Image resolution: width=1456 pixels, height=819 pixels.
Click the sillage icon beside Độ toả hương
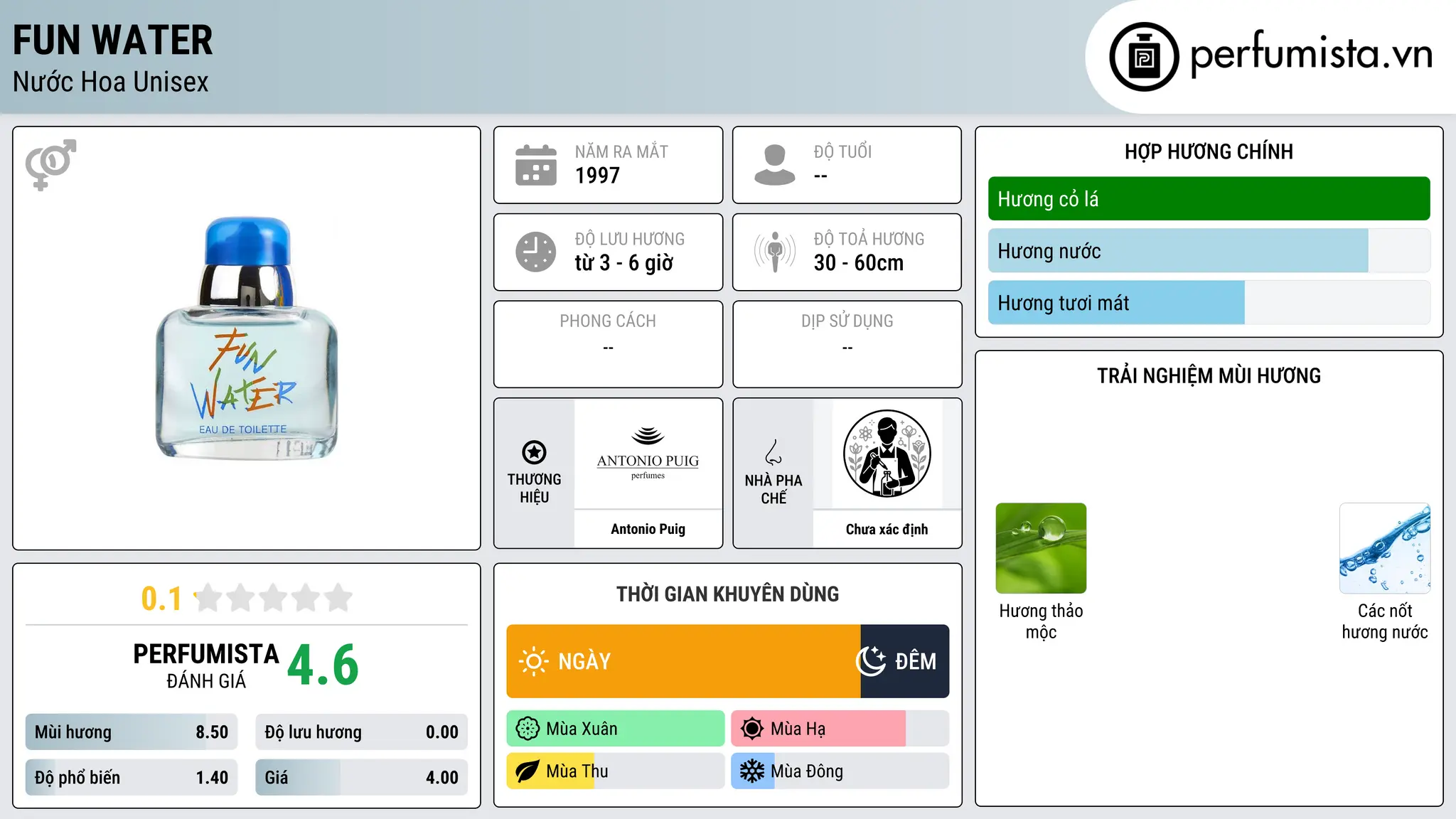click(774, 252)
